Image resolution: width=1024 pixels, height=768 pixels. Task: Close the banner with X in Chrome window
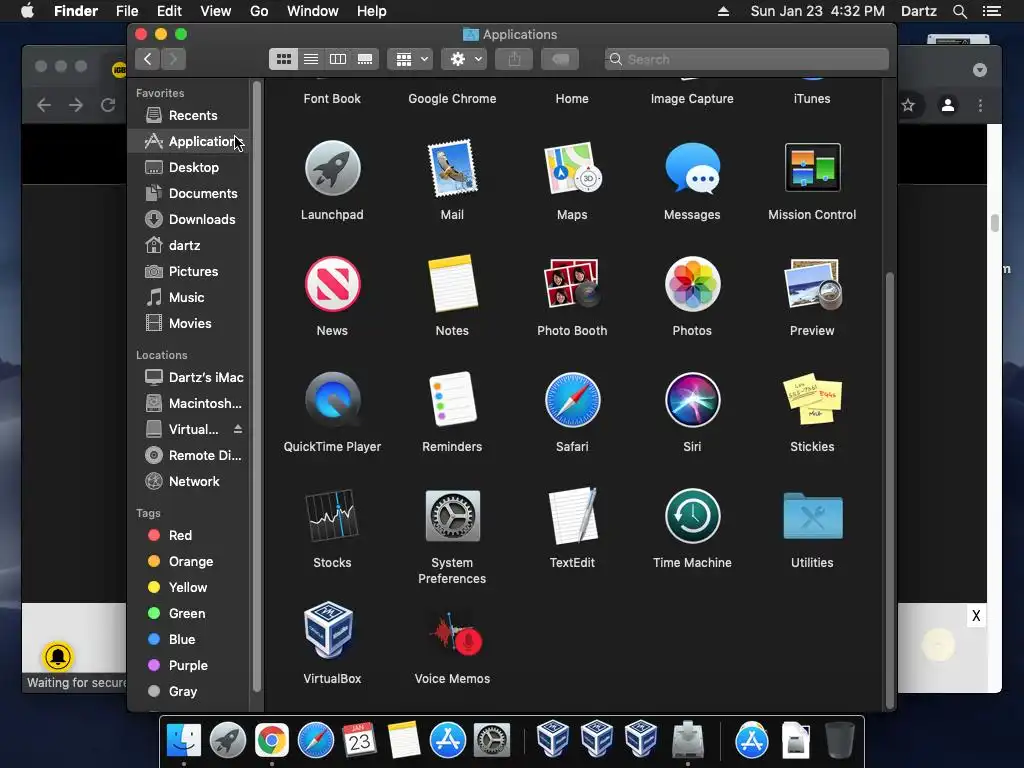click(976, 616)
